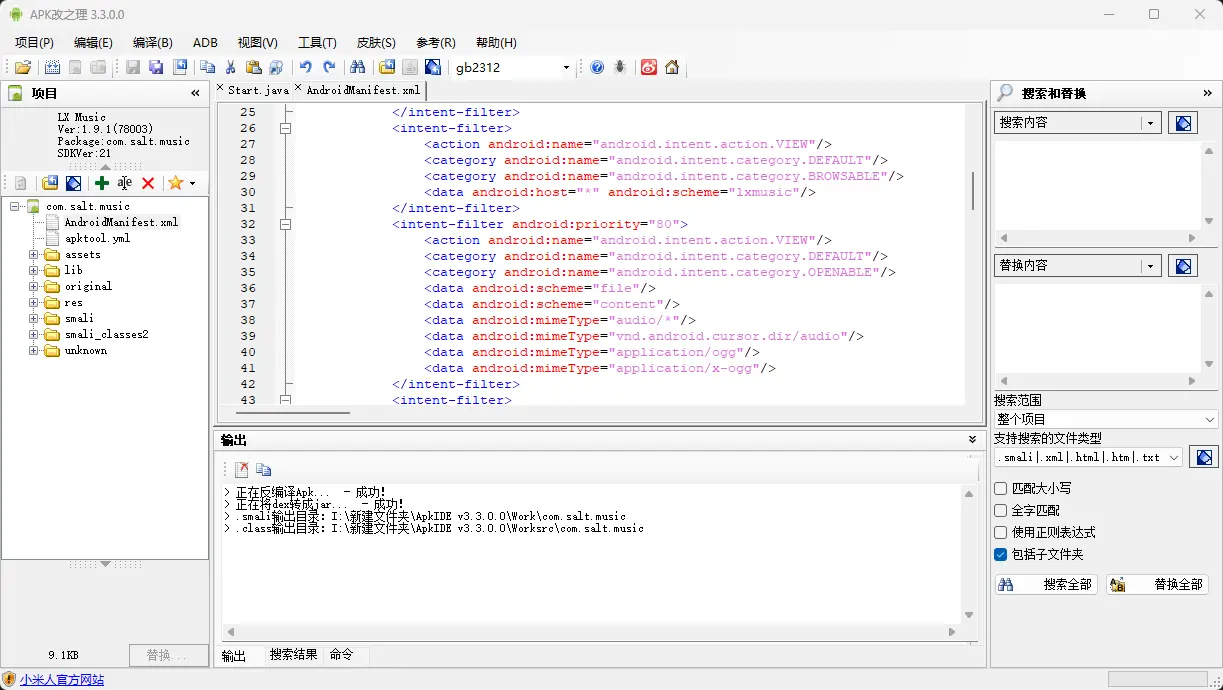Enable the 匹配大小写 checkbox
Viewport: 1223px width, 690px height.
click(x=1001, y=488)
